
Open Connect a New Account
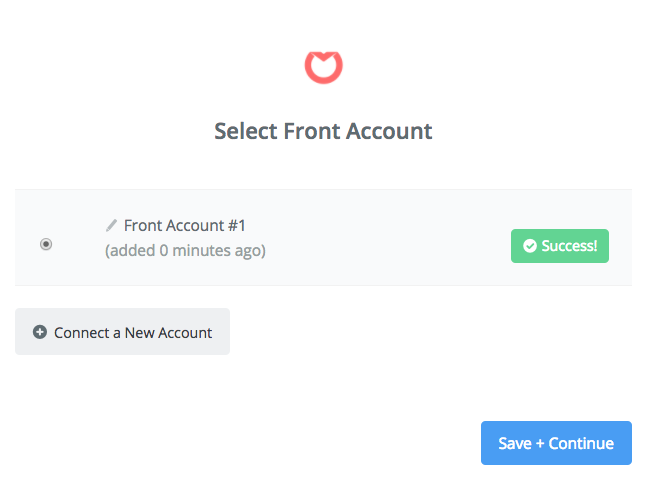click(x=123, y=332)
